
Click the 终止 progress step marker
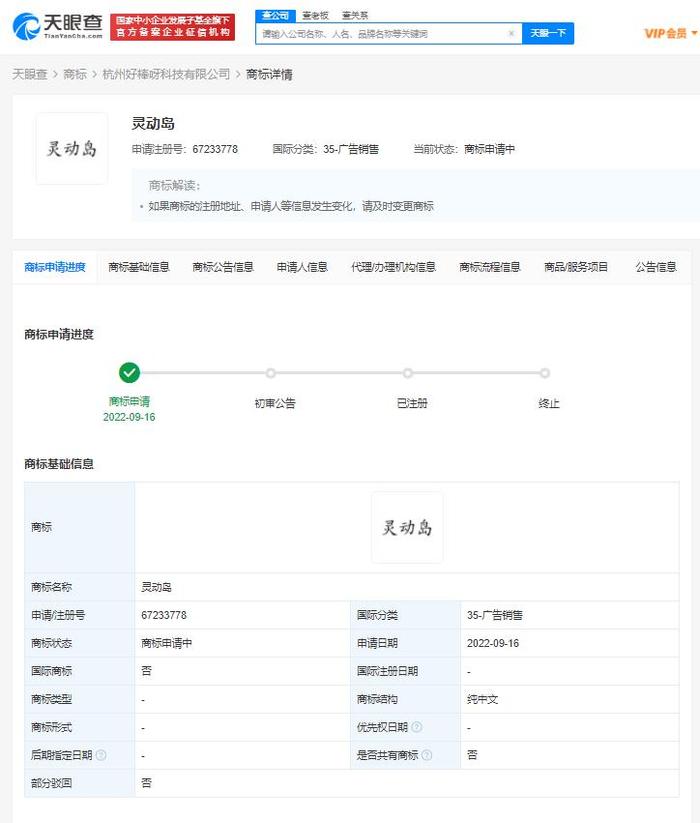click(x=545, y=373)
